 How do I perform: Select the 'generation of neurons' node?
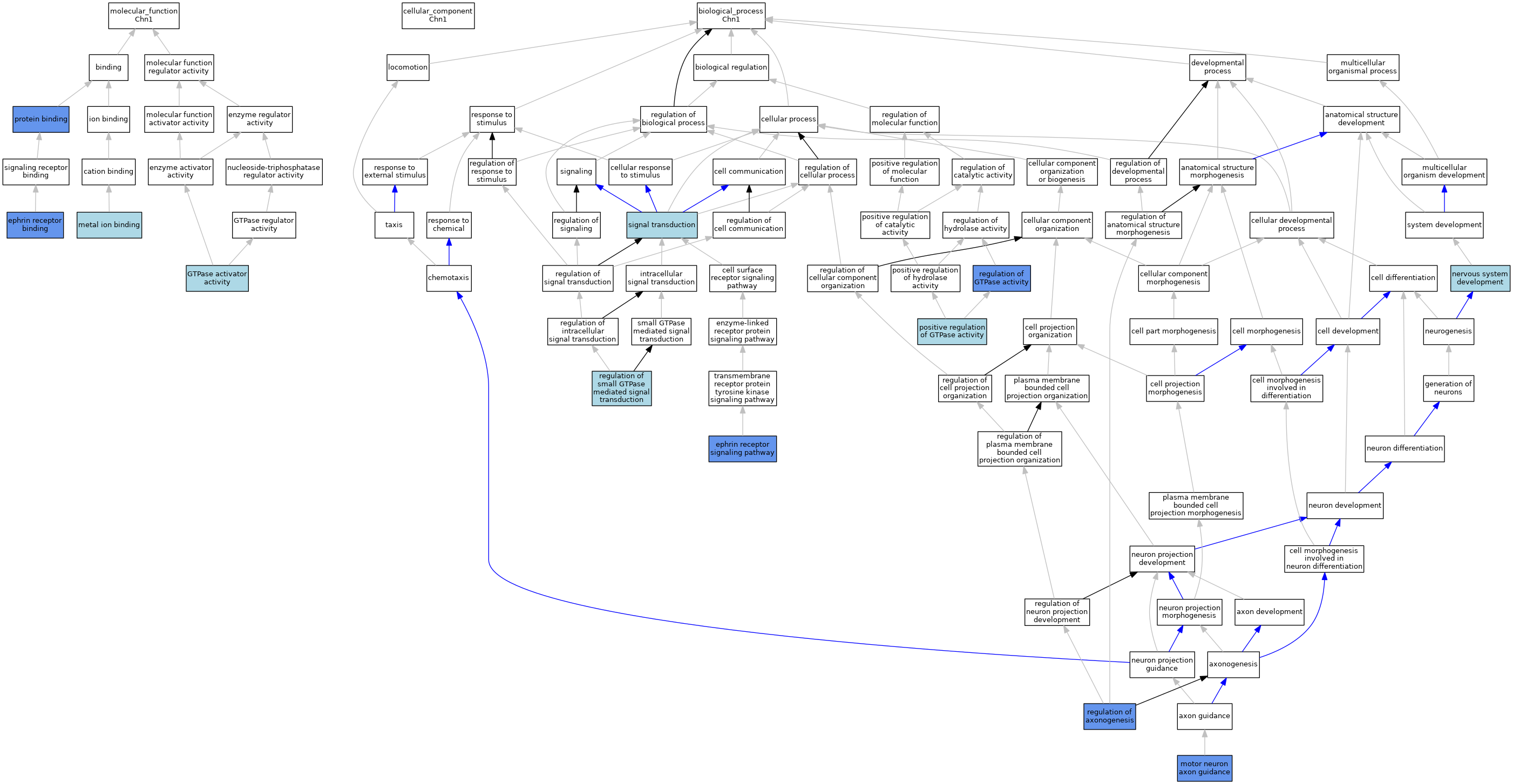pos(1448,388)
